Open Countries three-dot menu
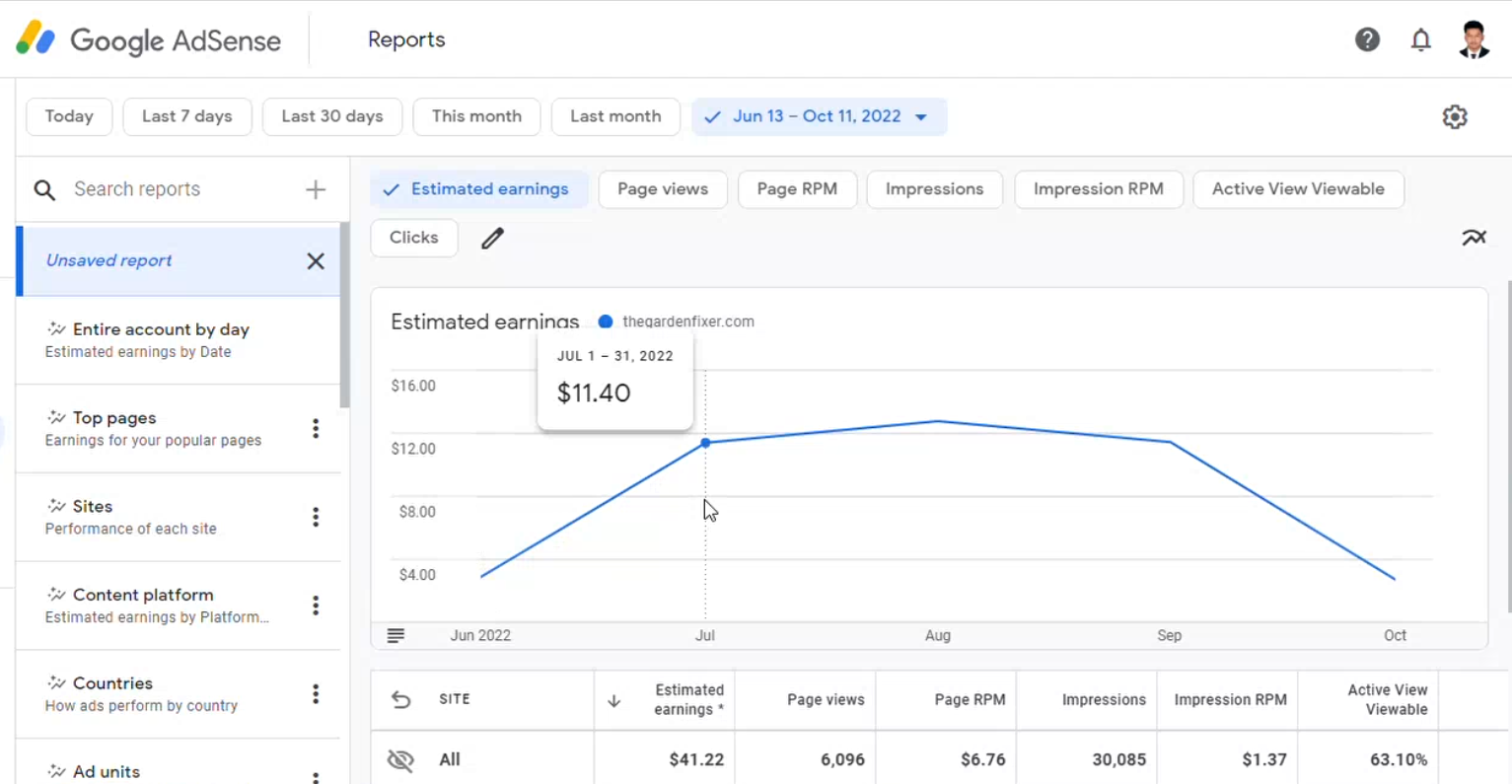Image resolution: width=1512 pixels, height=784 pixels. click(x=316, y=694)
